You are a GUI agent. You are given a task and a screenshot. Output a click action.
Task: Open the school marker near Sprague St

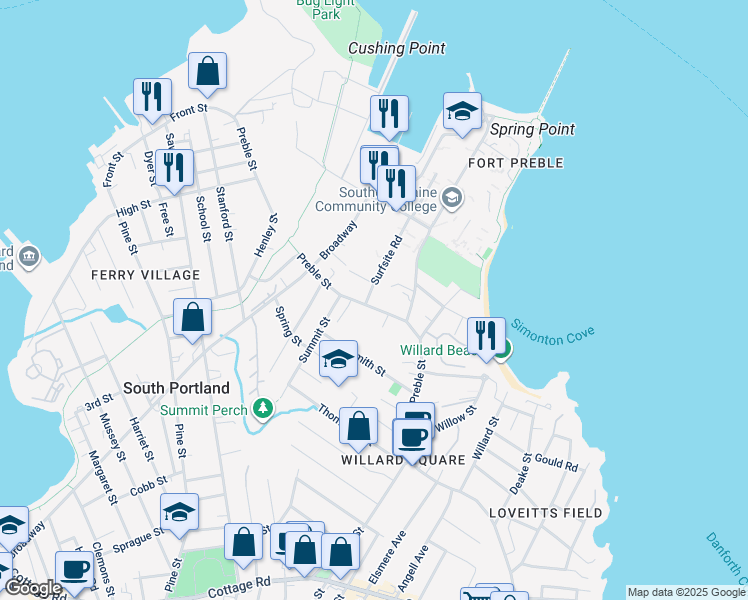click(179, 512)
